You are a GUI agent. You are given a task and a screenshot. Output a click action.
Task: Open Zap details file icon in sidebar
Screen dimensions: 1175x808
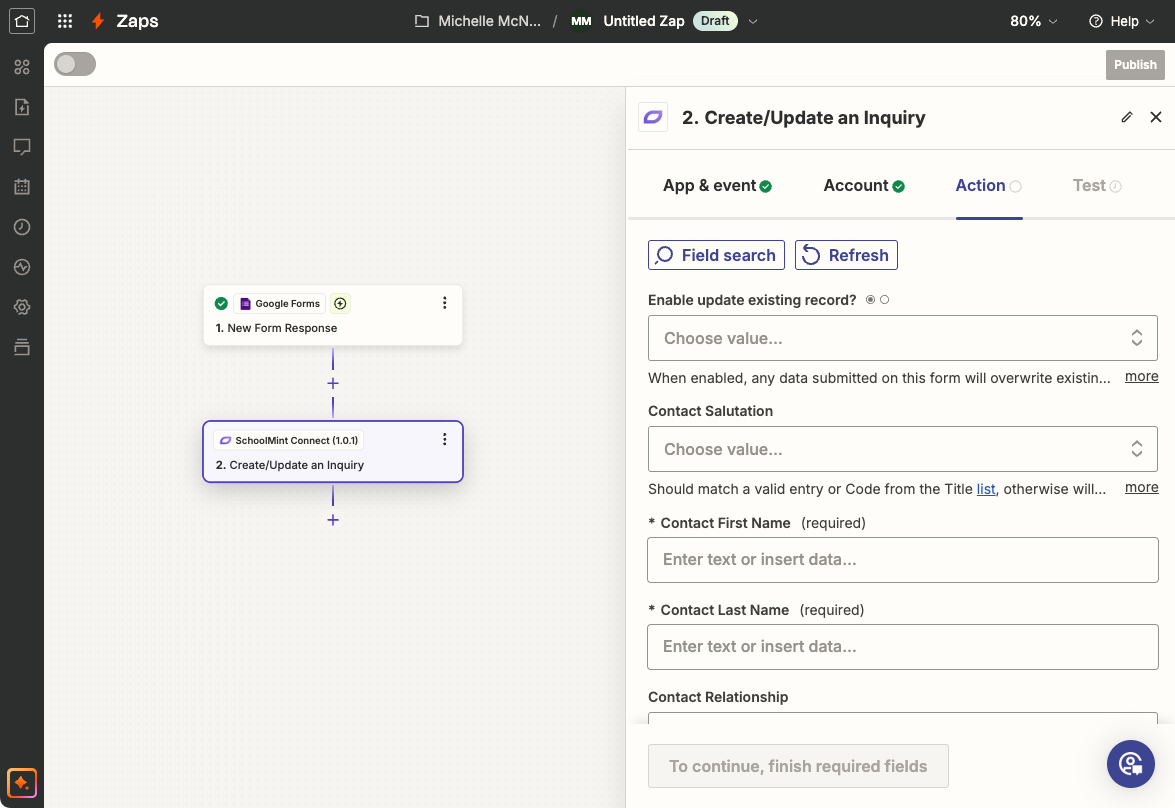point(22,107)
